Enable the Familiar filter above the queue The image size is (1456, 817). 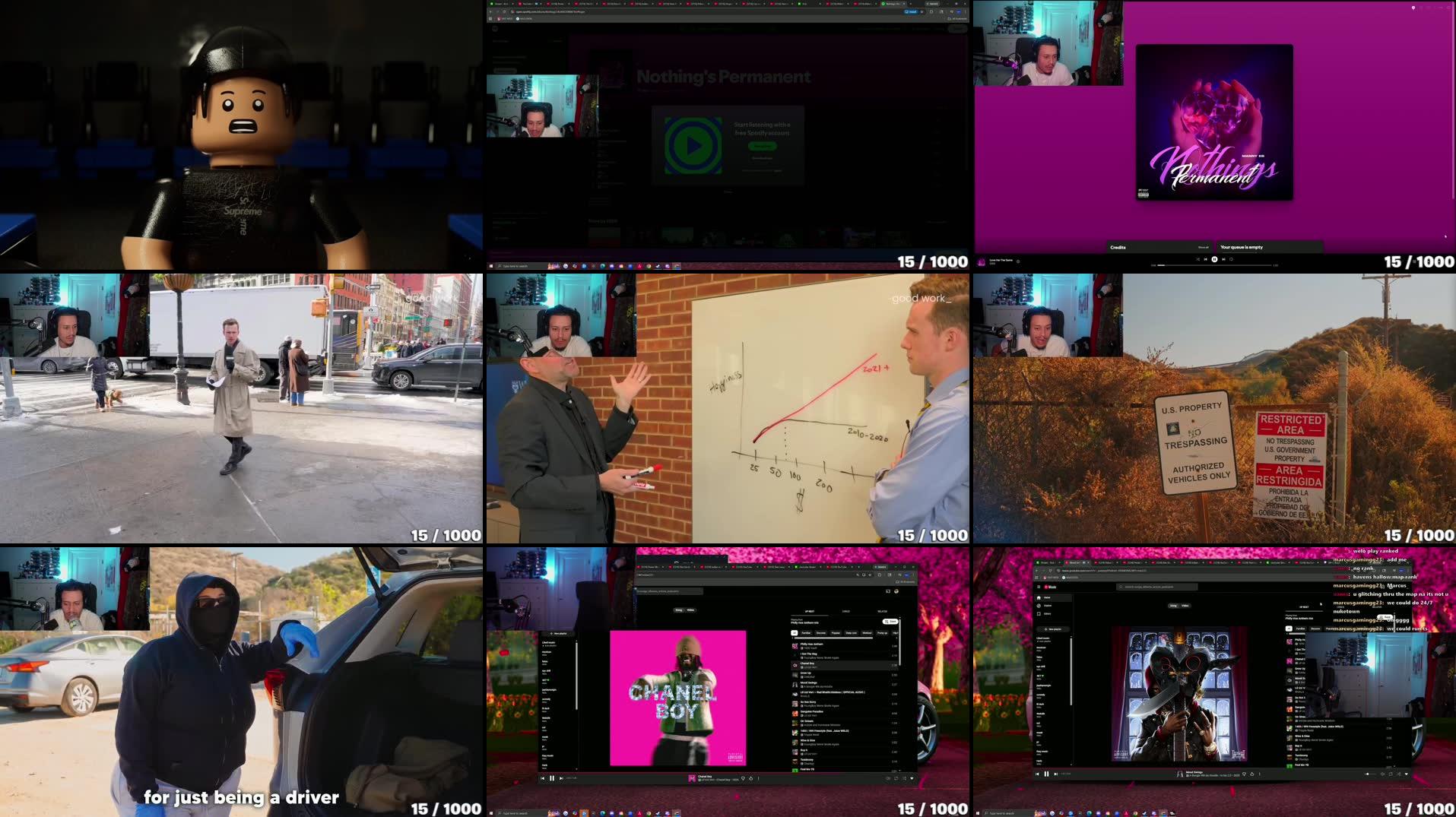pyautogui.click(x=806, y=633)
